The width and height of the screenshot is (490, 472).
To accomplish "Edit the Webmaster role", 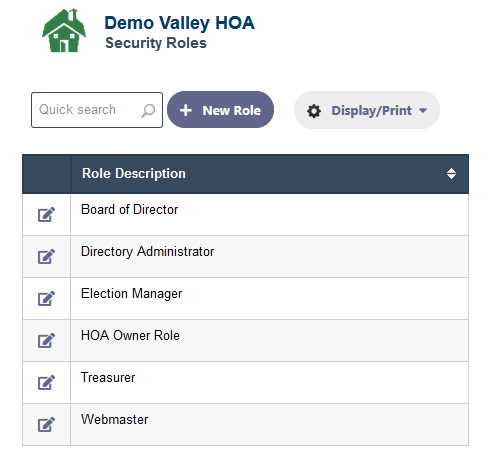I will (x=46, y=425).
